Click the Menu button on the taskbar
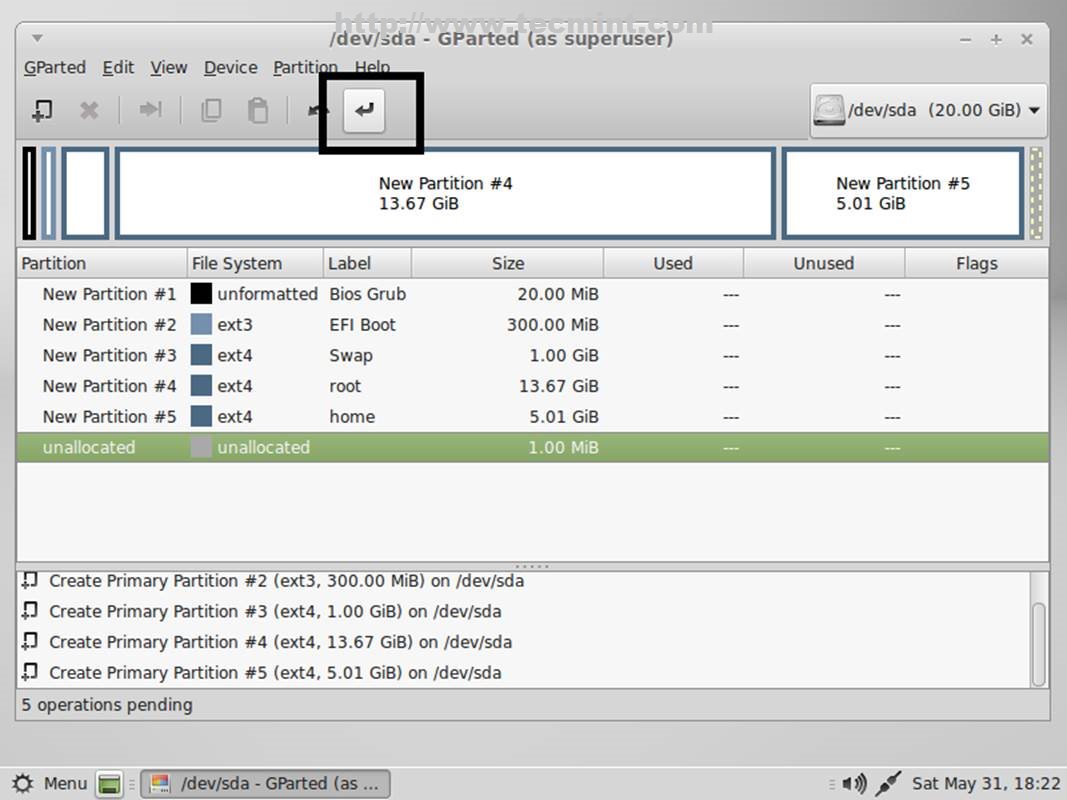This screenshot has width=1067, height=800. click(x=50, y=783)
